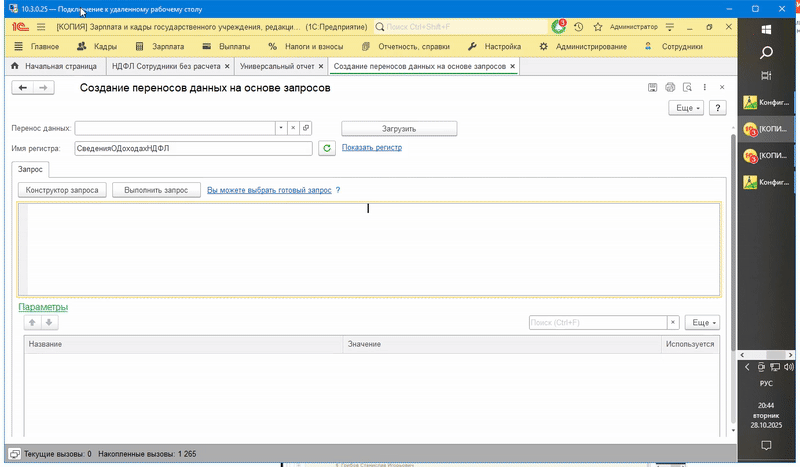Click Значение column header
Screen dimensions: 800x467
[x=502, y=344]
